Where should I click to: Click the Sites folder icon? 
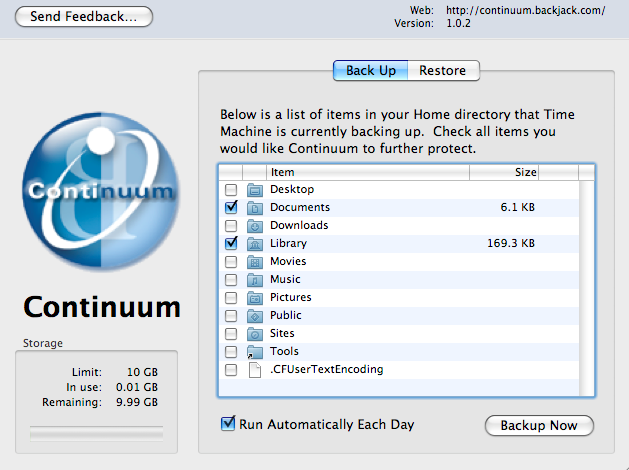click(255, 334)
